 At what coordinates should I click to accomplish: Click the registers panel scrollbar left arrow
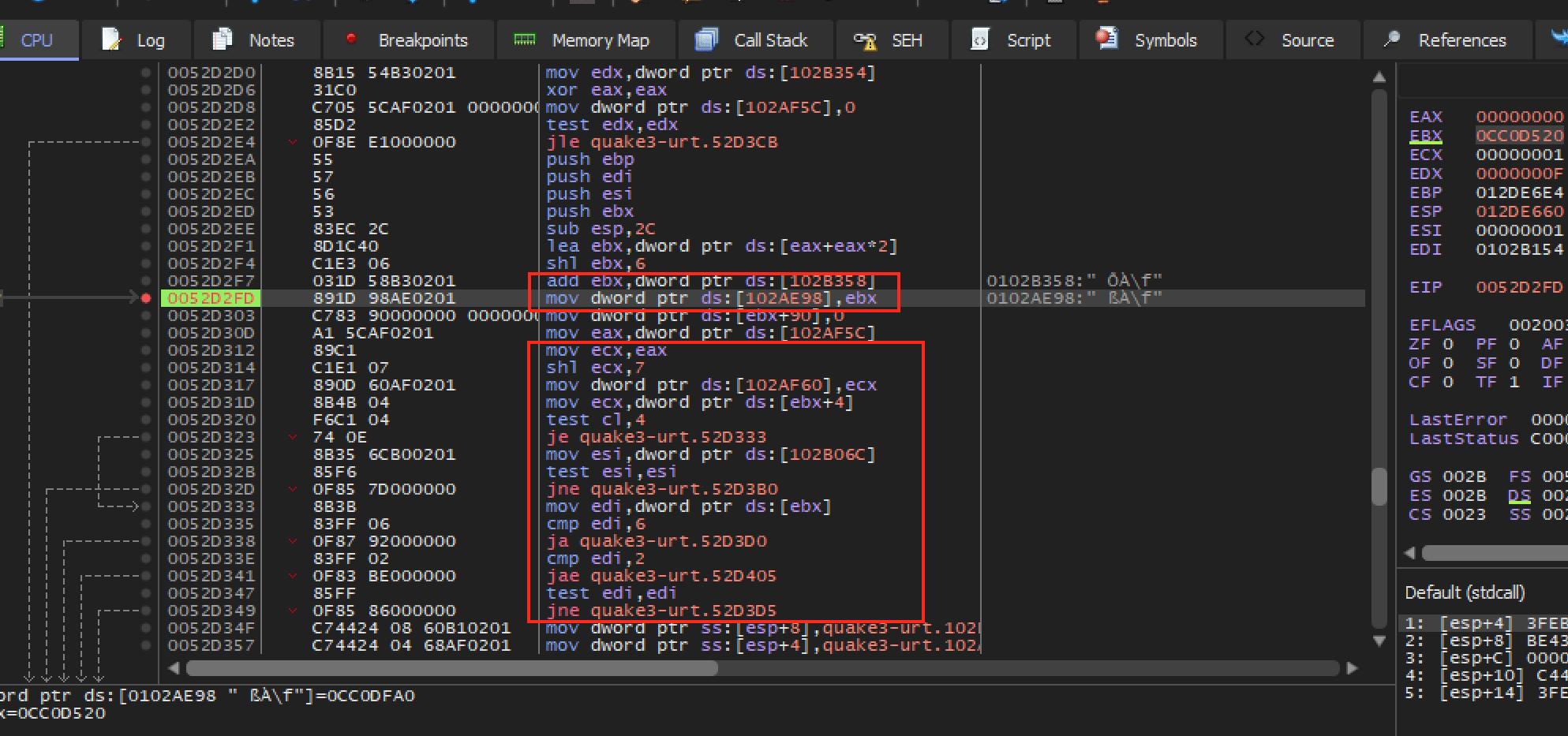pos(1410,553)
